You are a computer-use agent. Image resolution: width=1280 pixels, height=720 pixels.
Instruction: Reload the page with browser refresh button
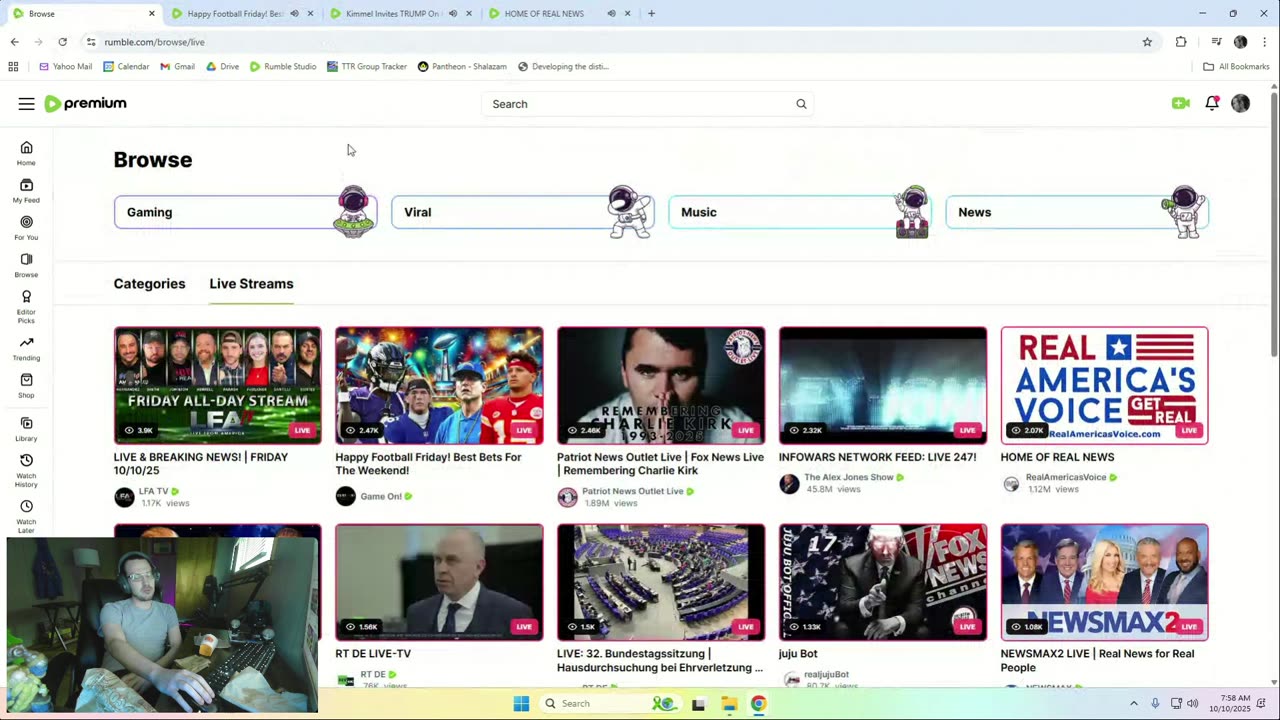click(x=62, y=42)
